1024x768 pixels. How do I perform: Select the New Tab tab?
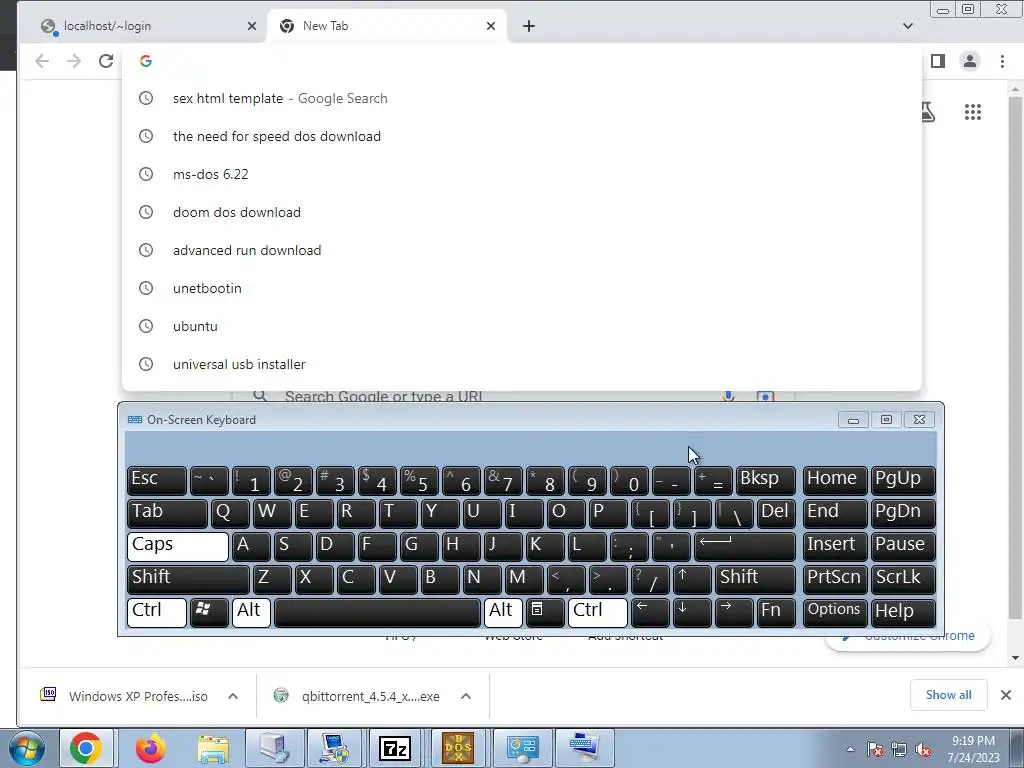coord(385,26)
